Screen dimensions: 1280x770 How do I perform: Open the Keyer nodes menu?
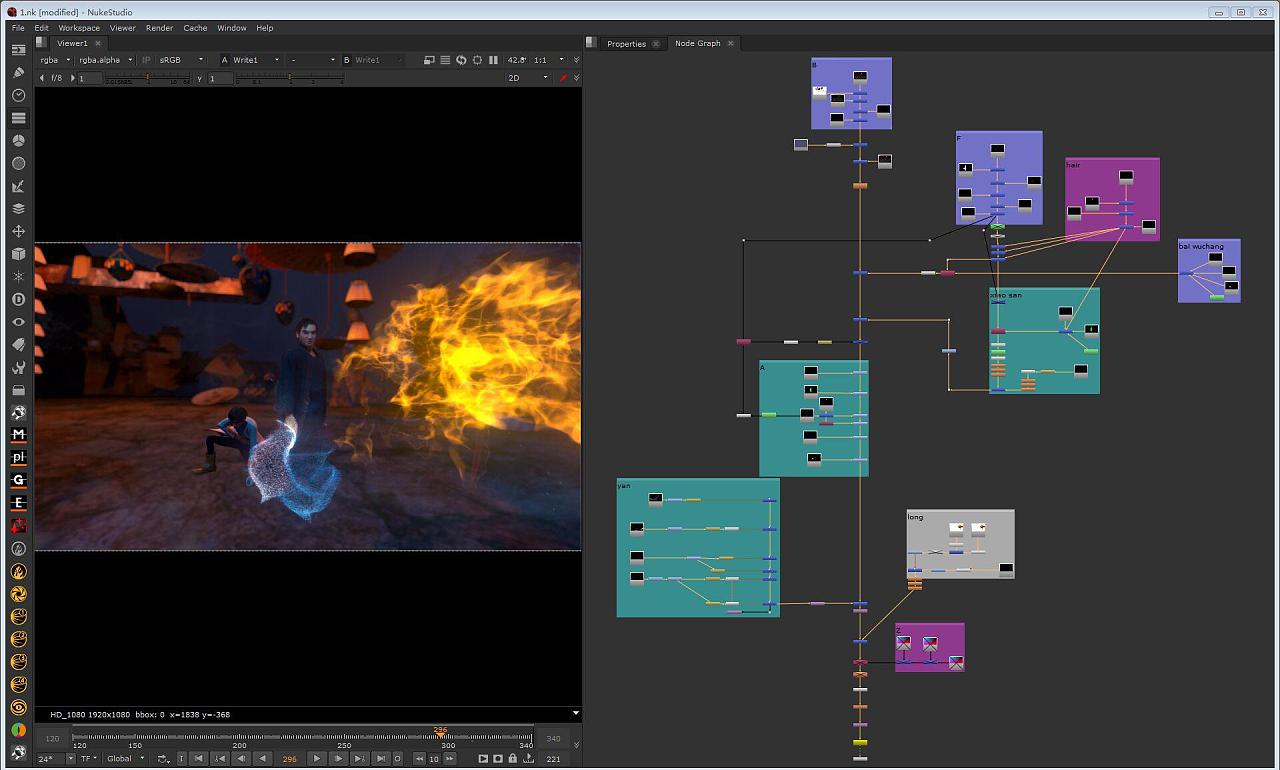(x=18, y=186)
